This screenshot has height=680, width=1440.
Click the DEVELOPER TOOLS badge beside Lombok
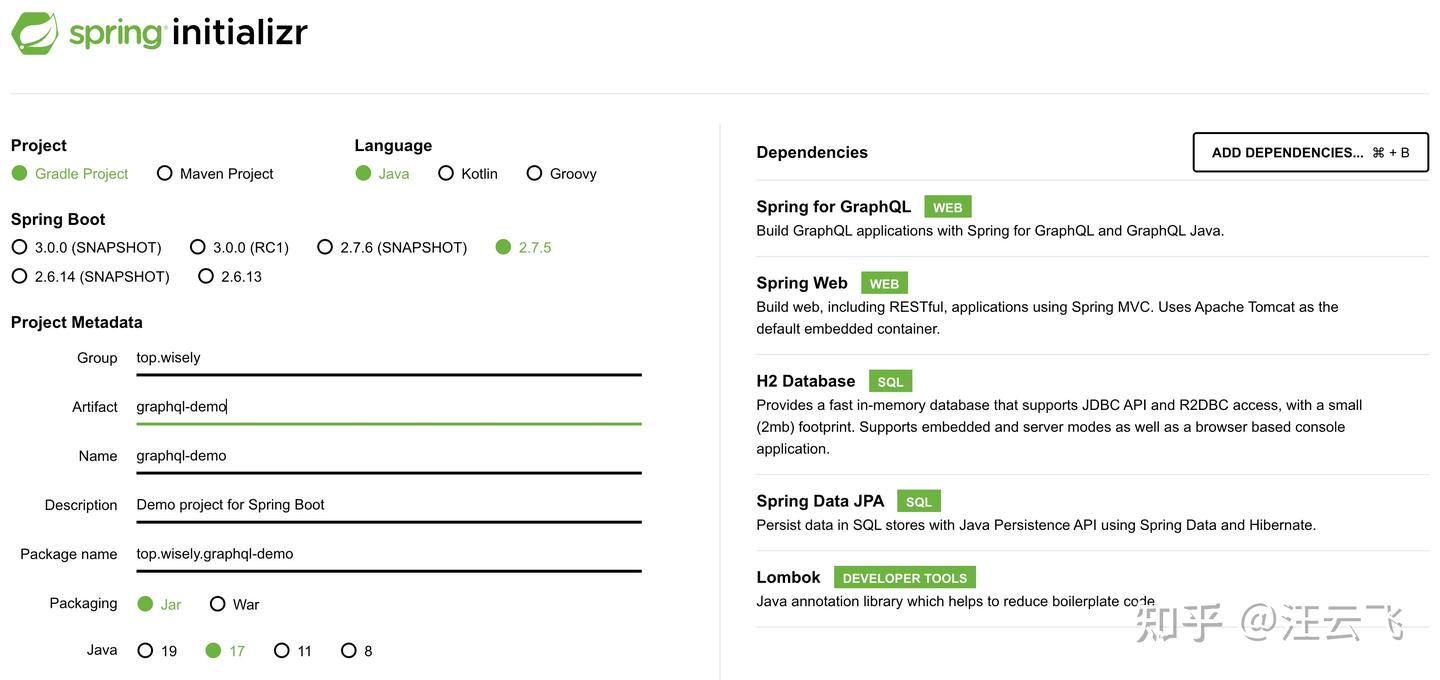tap(904, 577)
